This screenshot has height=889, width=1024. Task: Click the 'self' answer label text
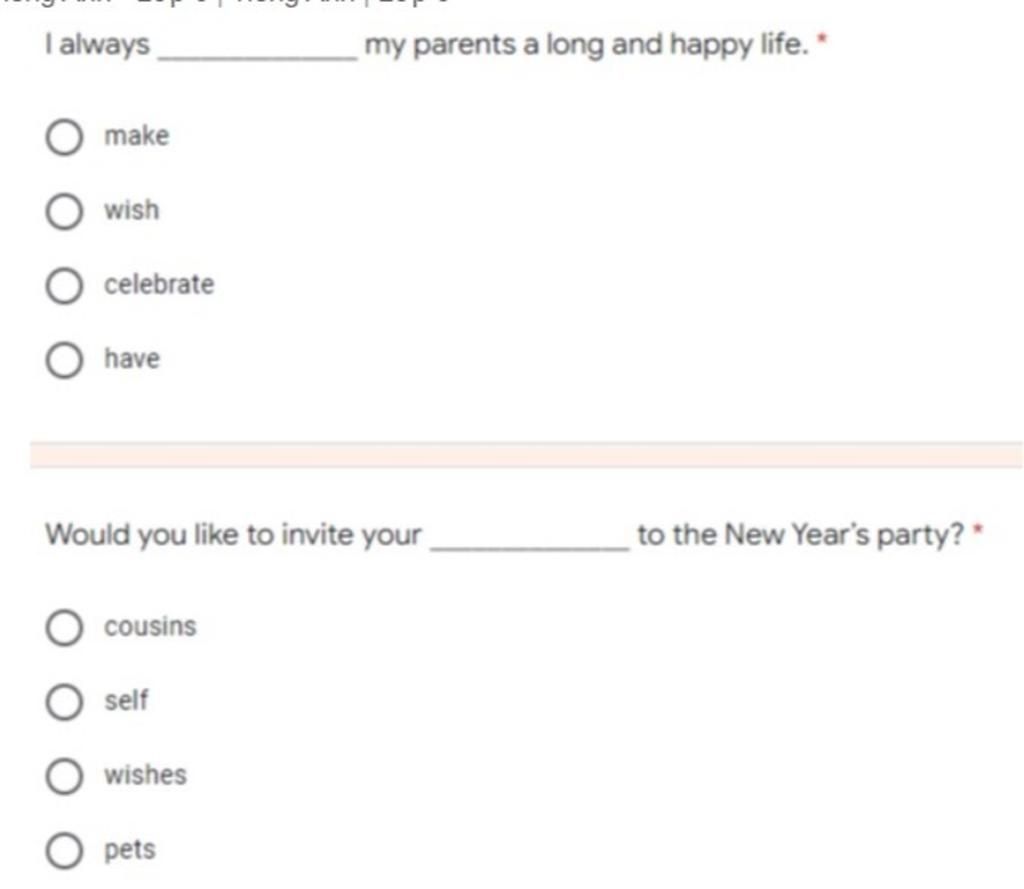[x=126, y=700]
